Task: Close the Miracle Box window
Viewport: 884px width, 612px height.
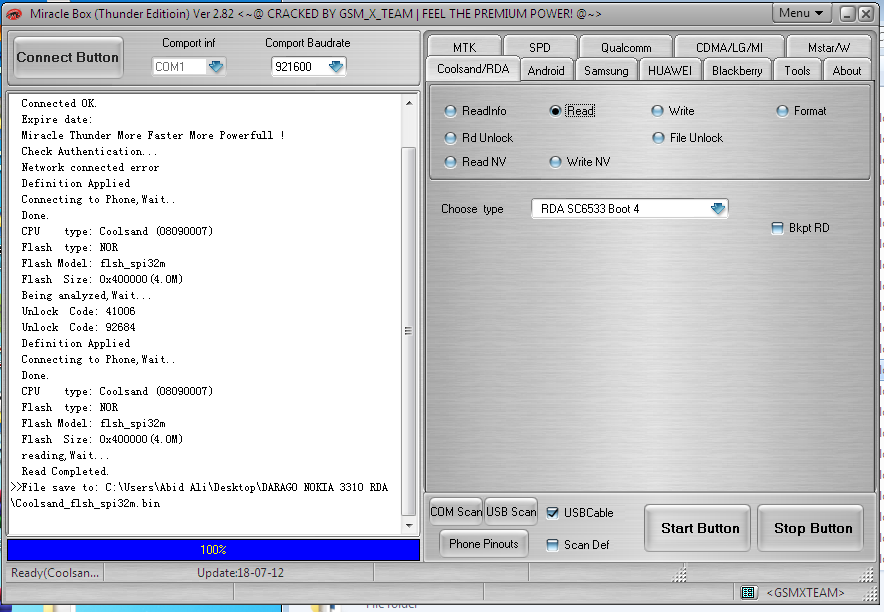Action: tap(866, 14)
